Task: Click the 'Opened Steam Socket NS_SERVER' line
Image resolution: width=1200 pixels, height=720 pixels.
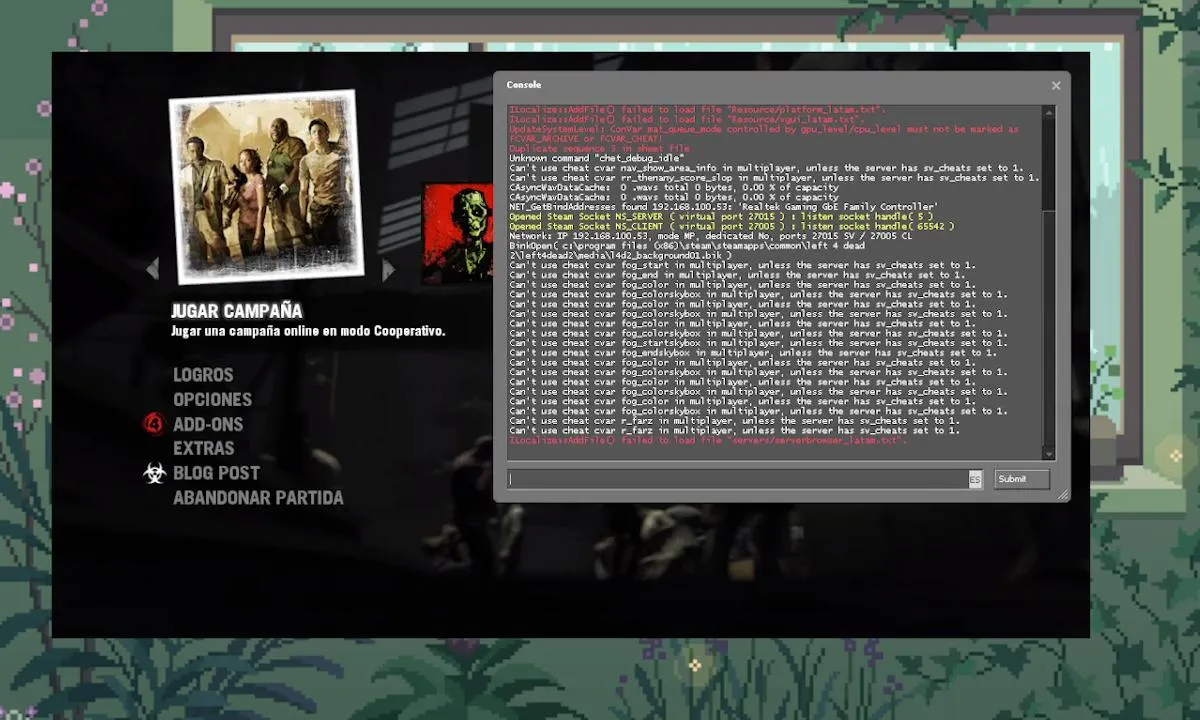Action: [721, 216]
